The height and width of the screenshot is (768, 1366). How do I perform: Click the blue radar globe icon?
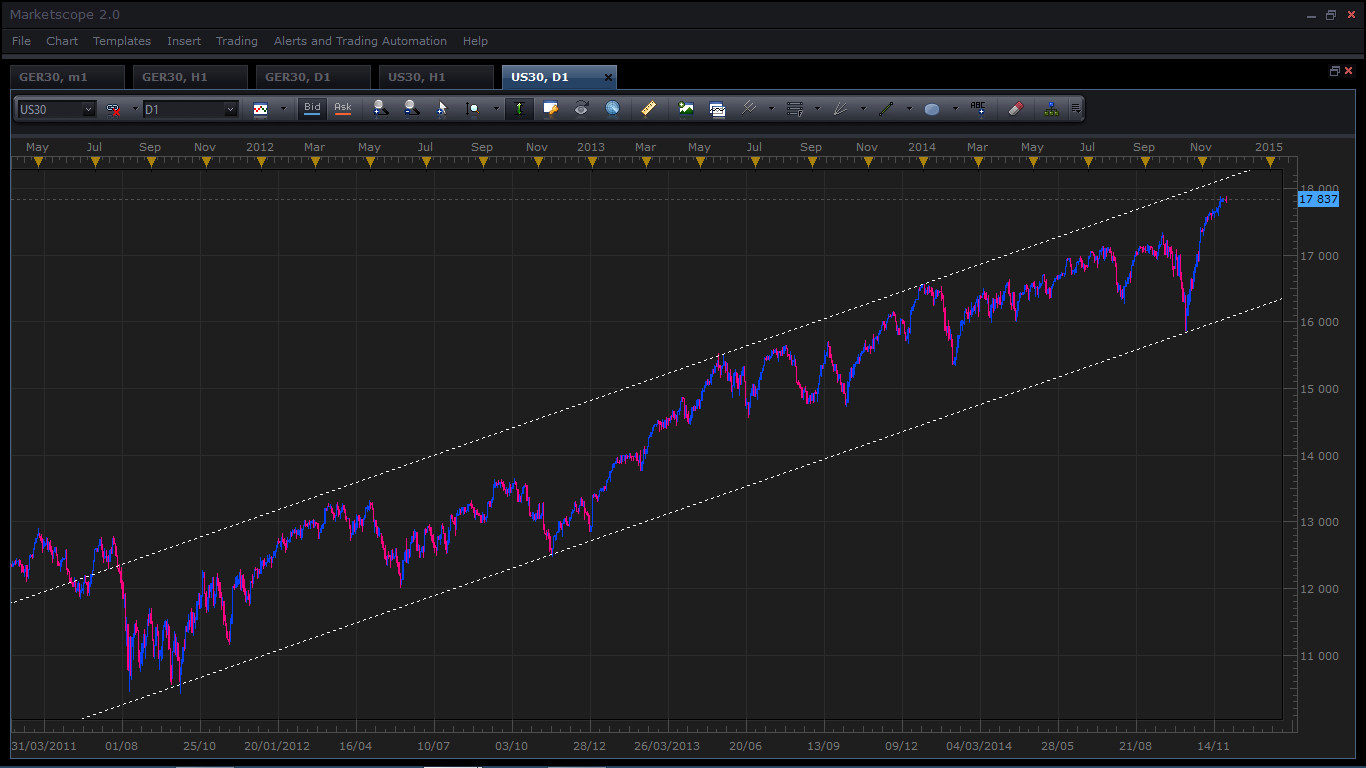(612, 109)
